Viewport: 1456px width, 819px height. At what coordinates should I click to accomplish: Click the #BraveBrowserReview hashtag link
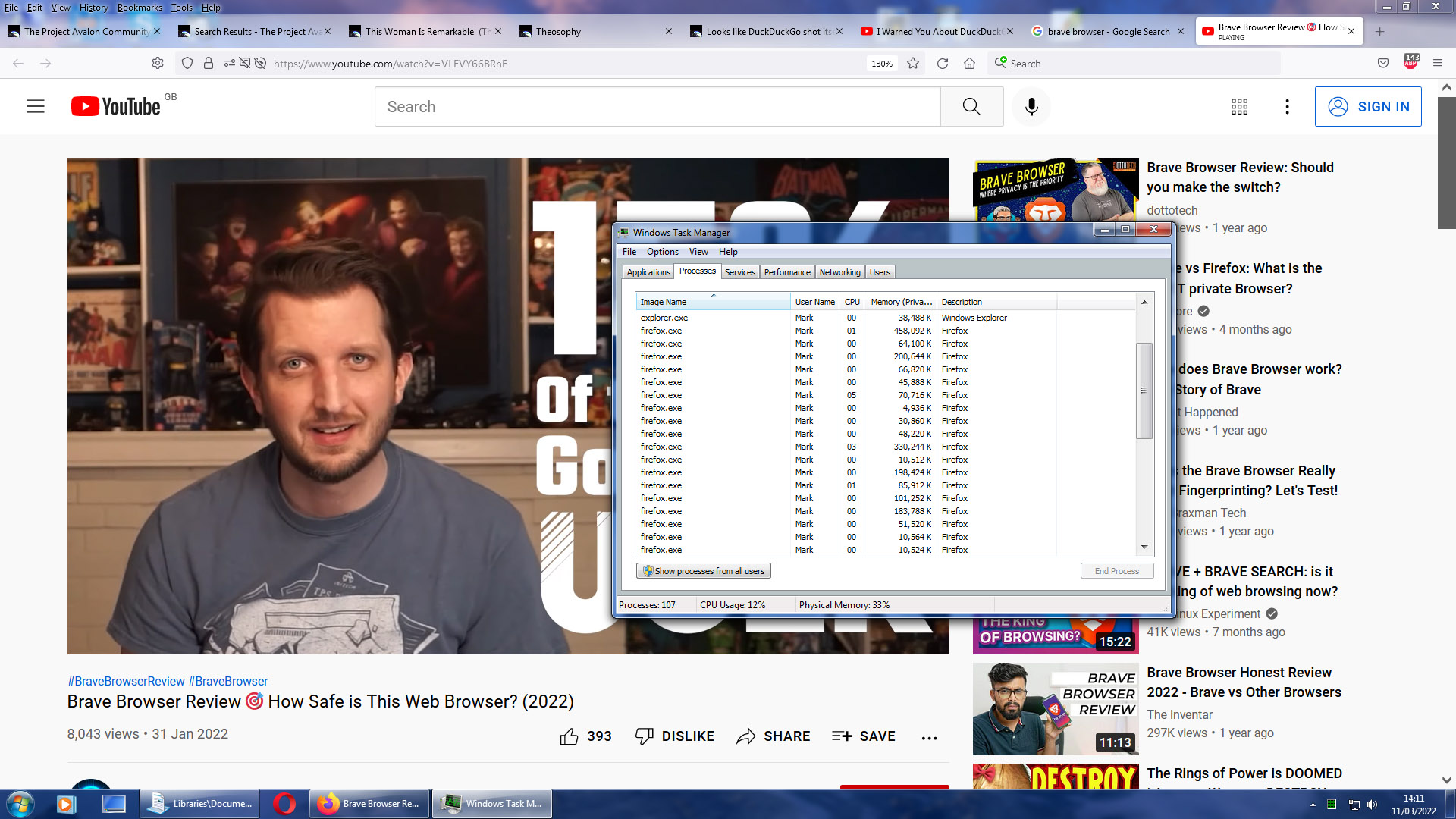[126, 681]
